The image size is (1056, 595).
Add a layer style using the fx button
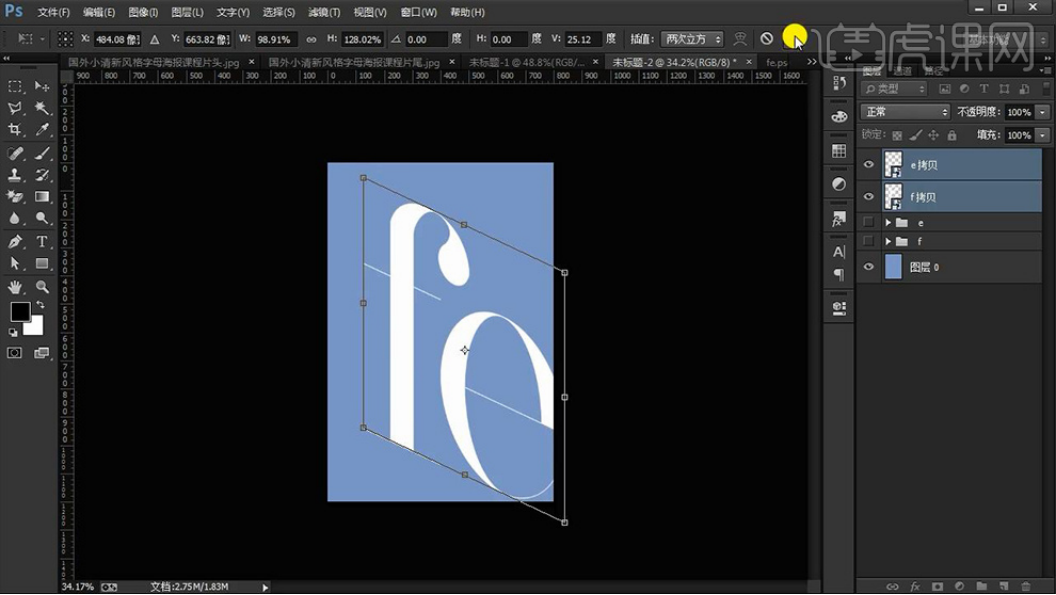[x=914, y=586]
